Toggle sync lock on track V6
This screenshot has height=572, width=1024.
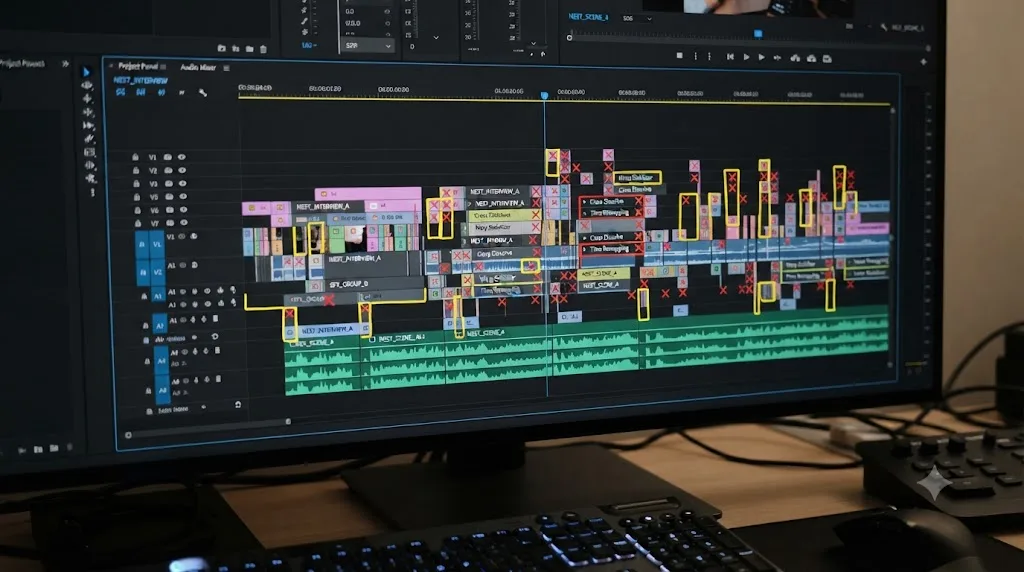point(169,210)
